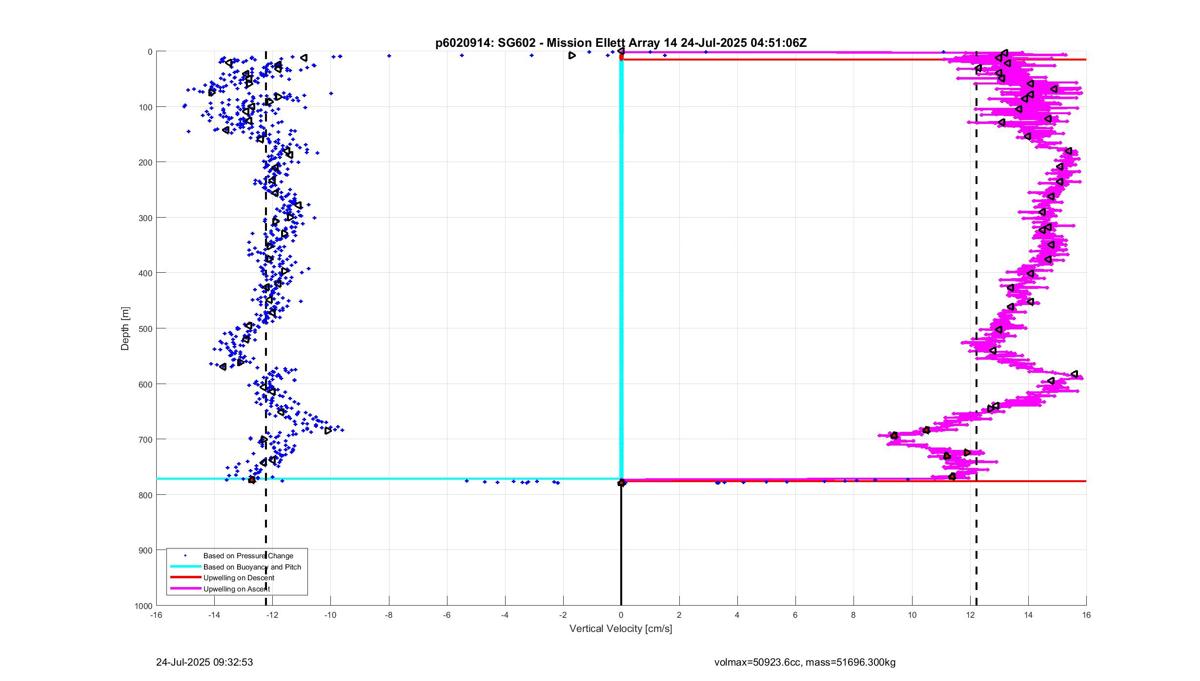Click the x-axis tick label '-16'
Screen dimensions: 1200x681
coord(156,615)
